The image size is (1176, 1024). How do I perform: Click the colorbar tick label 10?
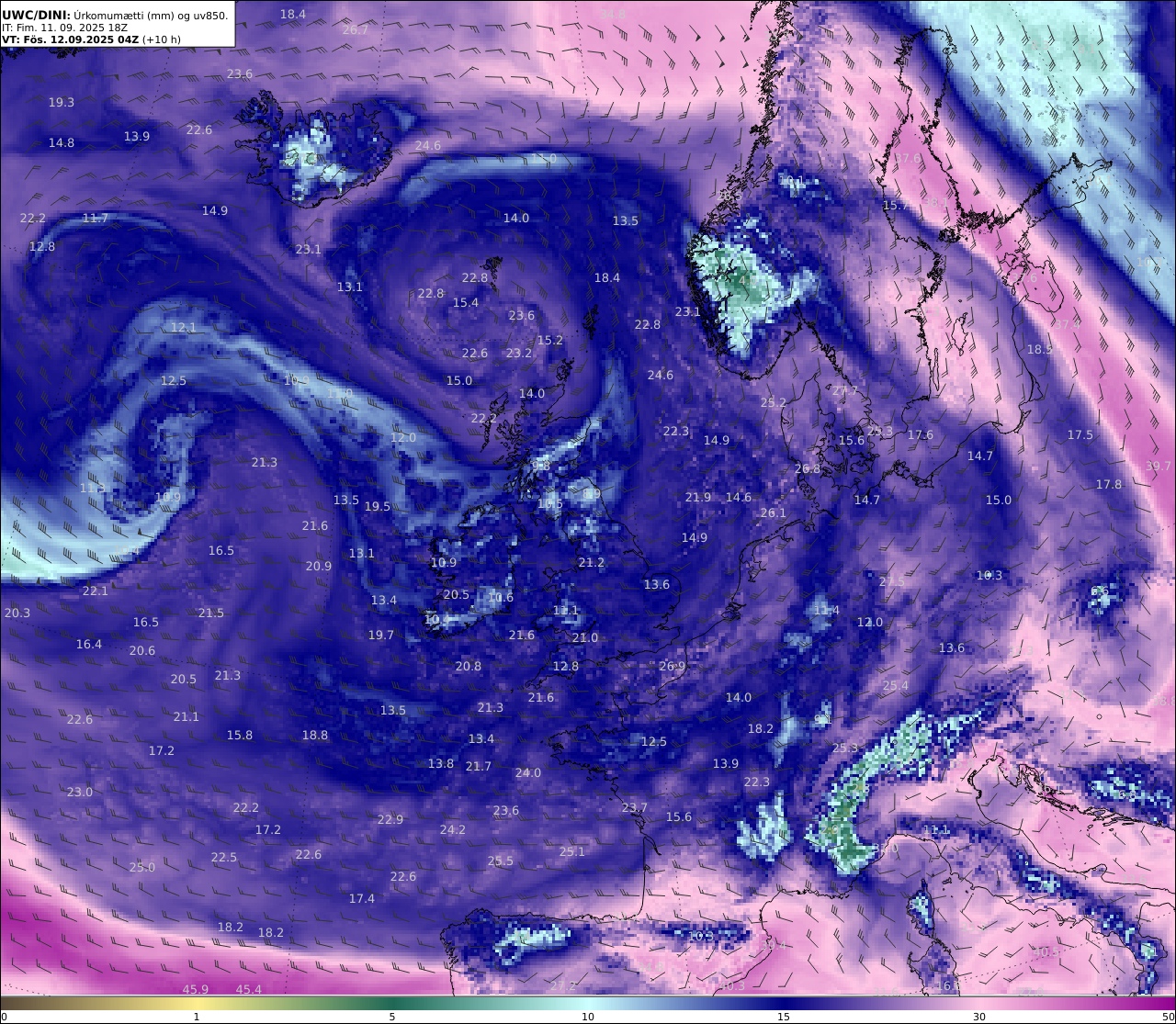[588, 1016]
